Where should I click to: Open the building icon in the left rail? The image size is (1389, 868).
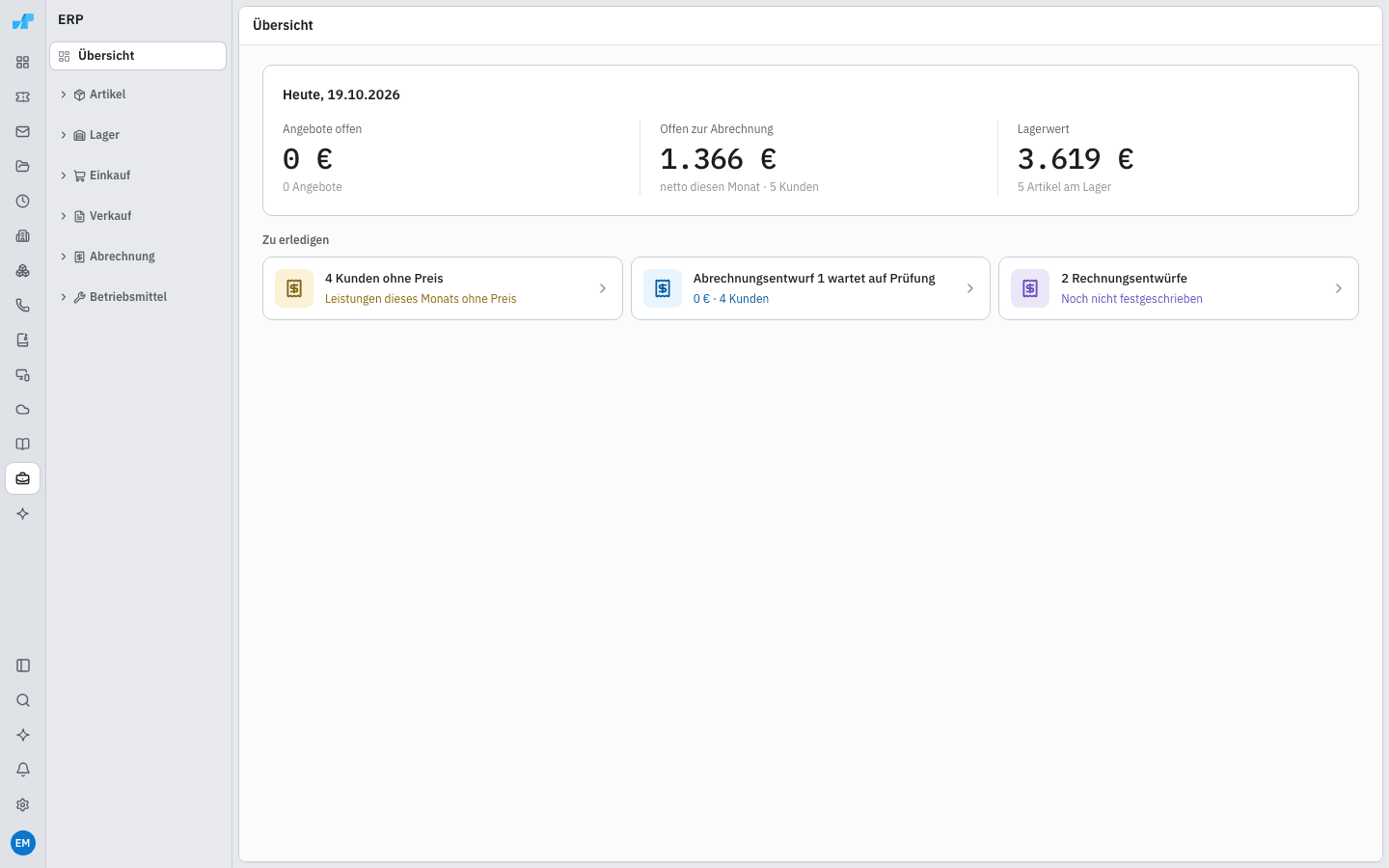23,236
